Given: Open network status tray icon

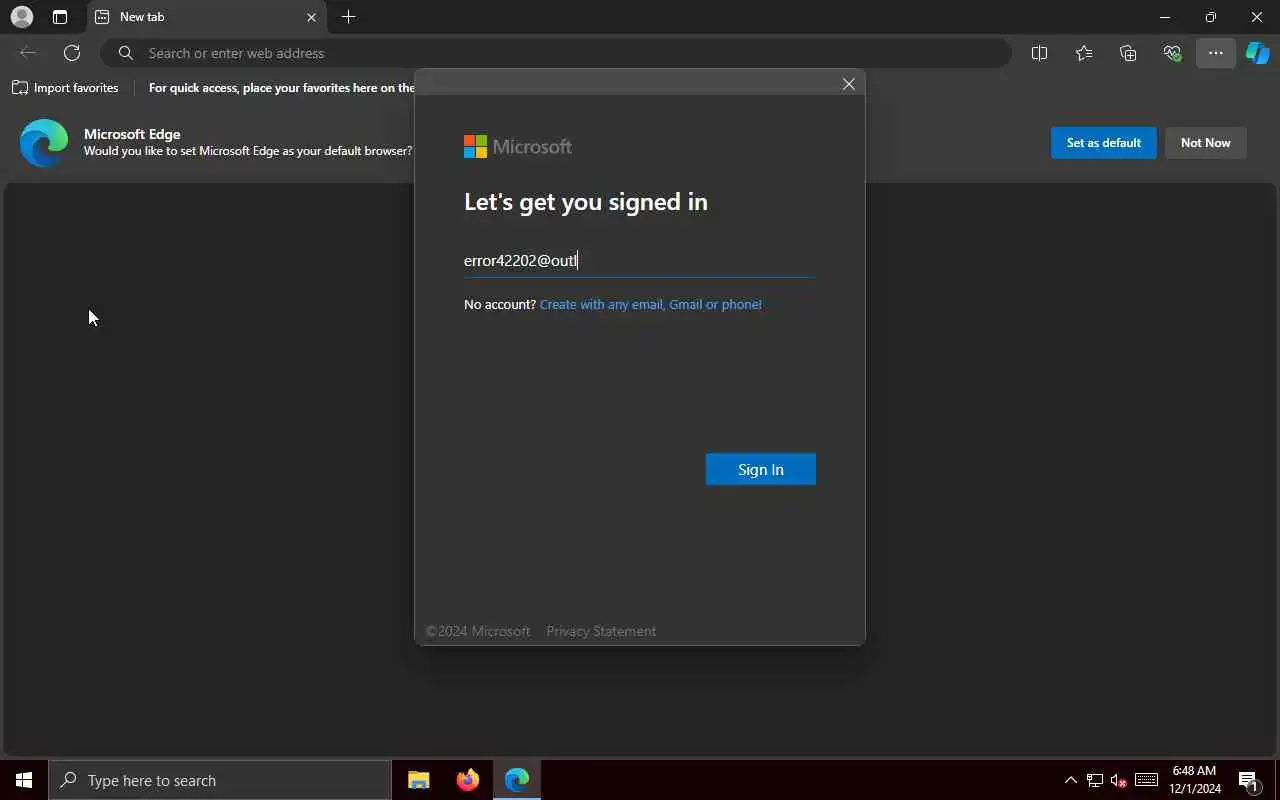Looking at the screenshot, I should click(1095, 780).
